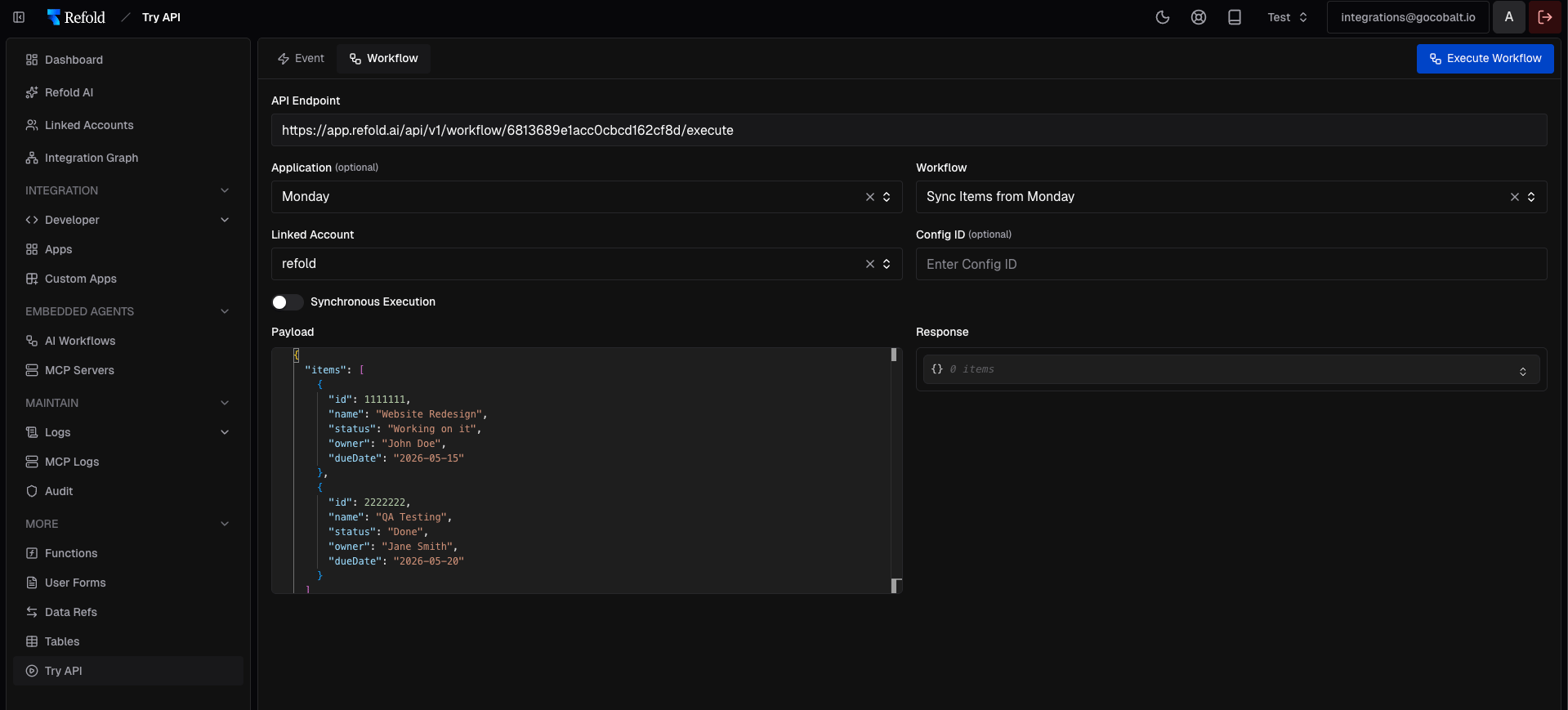Expand the Response items viewer
This screenshot has width=1568, height=710.
click(1523, 371)
